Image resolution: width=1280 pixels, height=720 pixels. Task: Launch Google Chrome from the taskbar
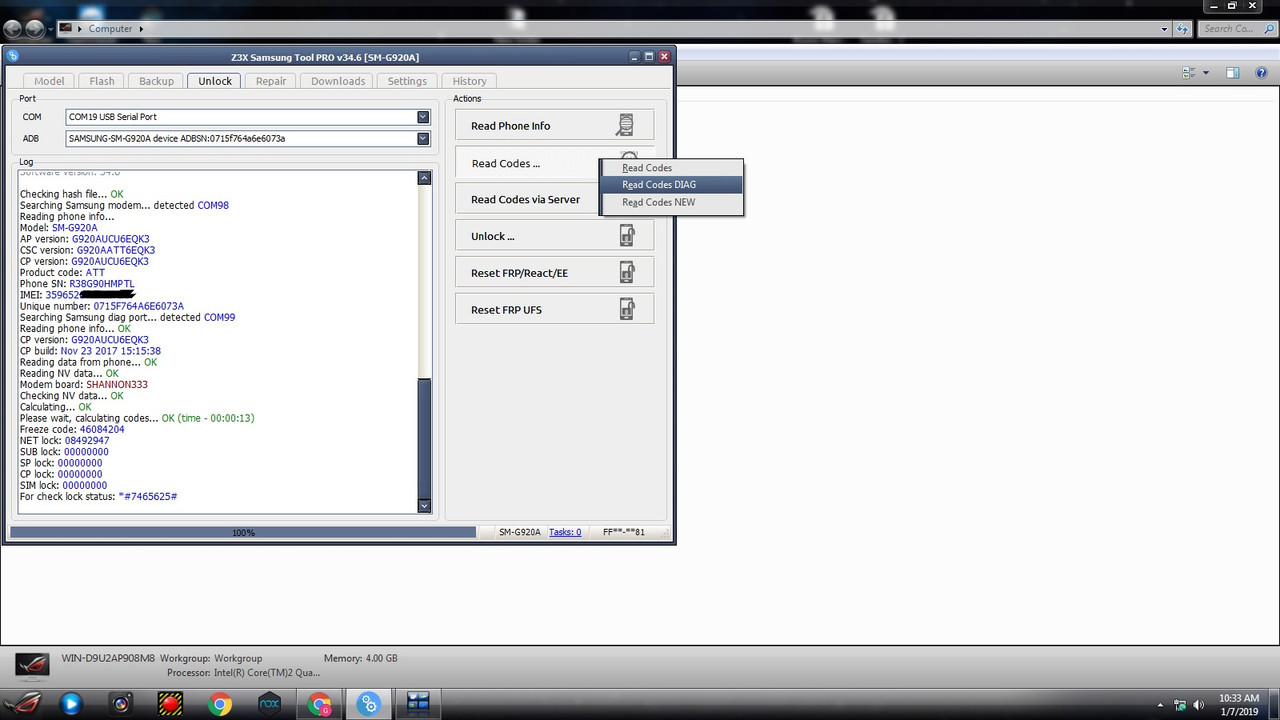(220, 704)
